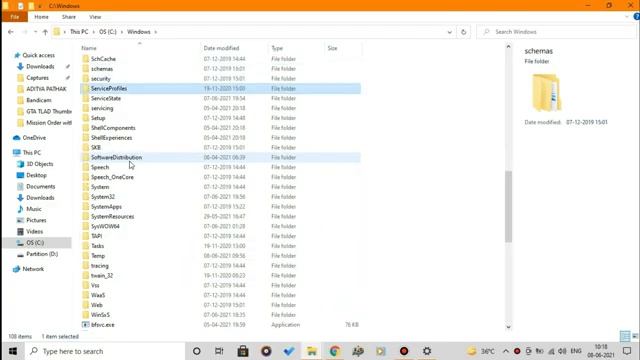
Task: Open File Explorer taskbar icon
Action: point(311,351)
